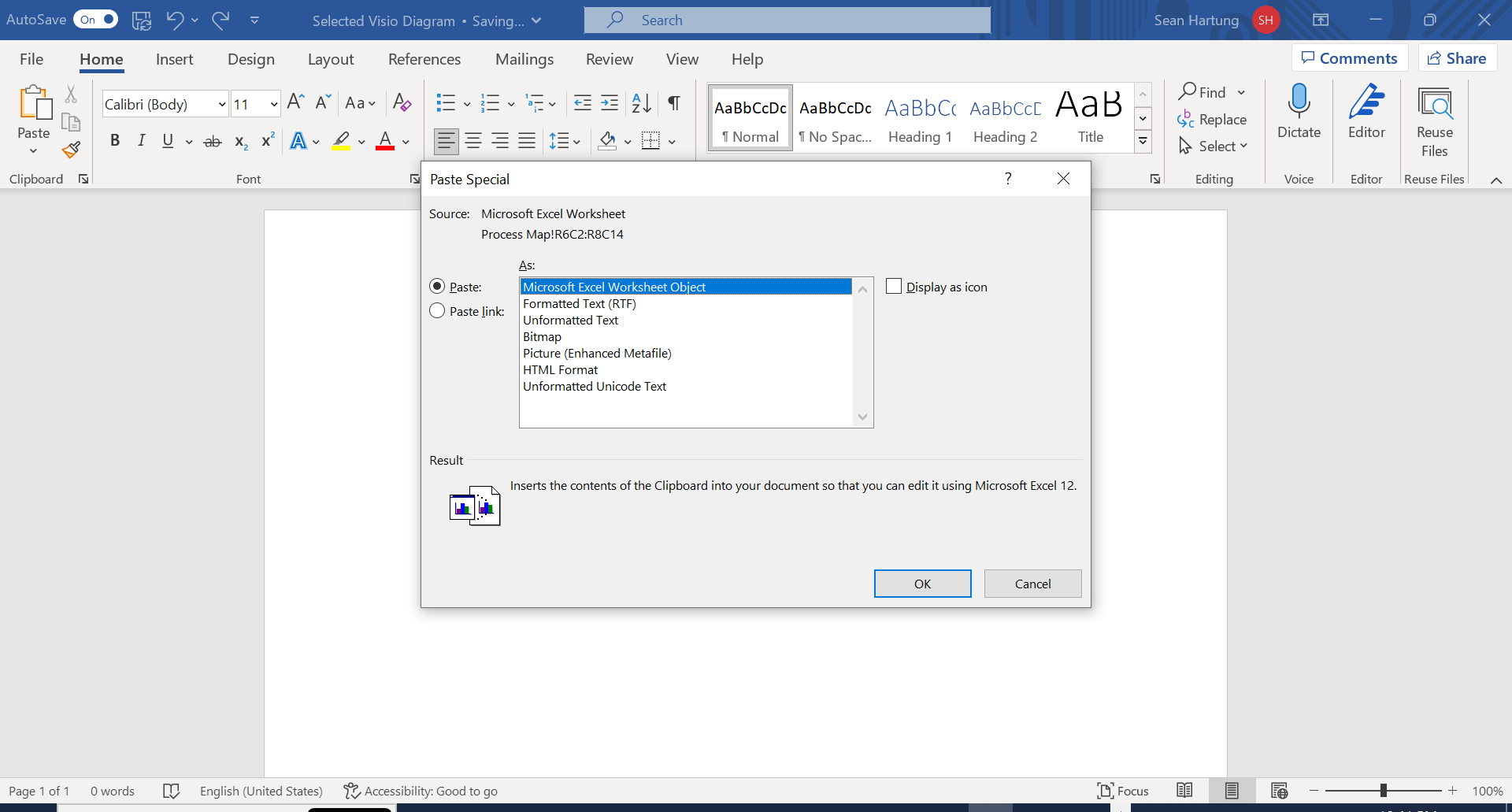
Task: Go to the Mailings tab
Action: click(524, 59)
